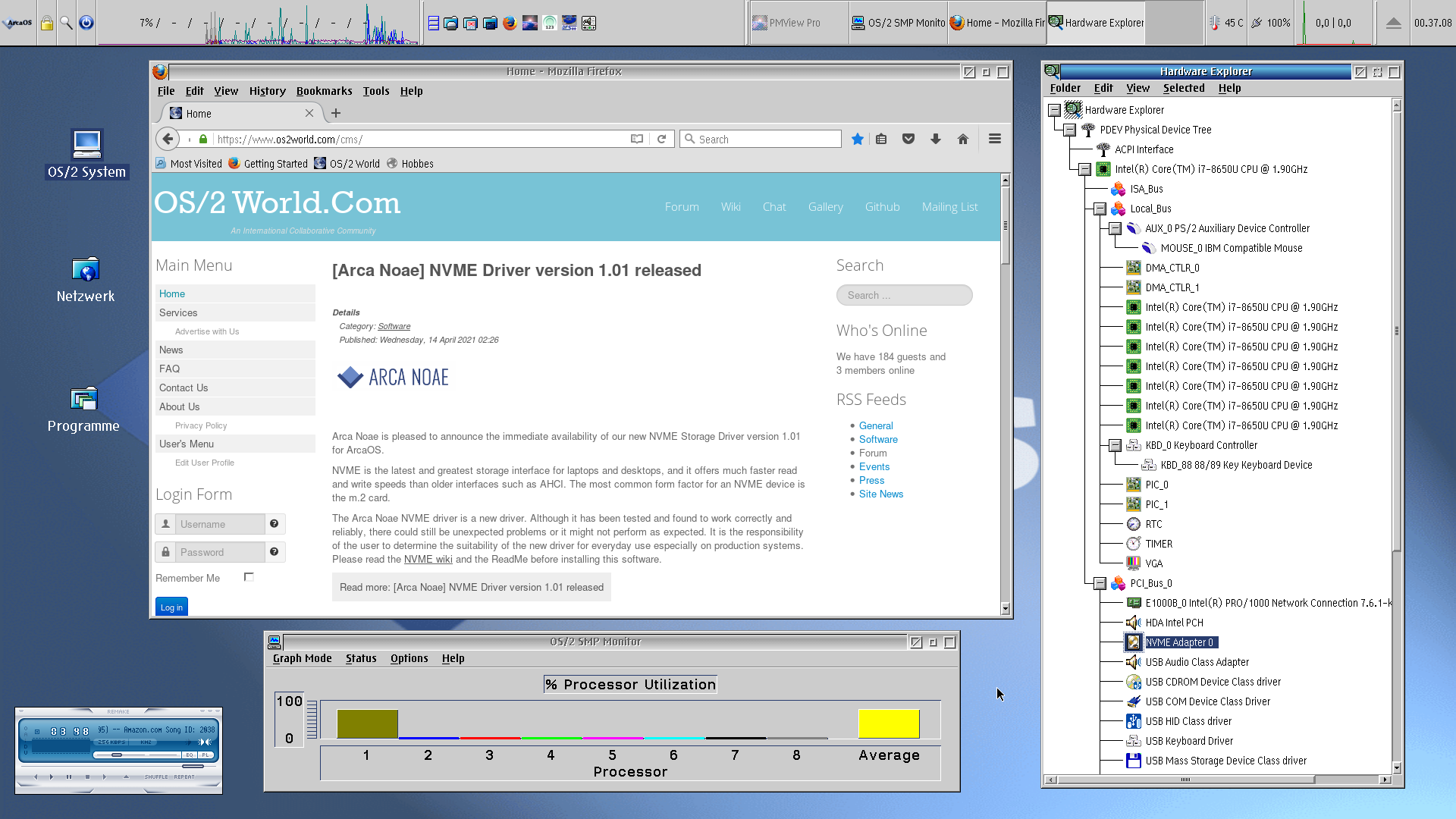This screenshot has height=819, width=1456.
Task: Open the OS/2 System desktop icon
Action: coord(86,154)
